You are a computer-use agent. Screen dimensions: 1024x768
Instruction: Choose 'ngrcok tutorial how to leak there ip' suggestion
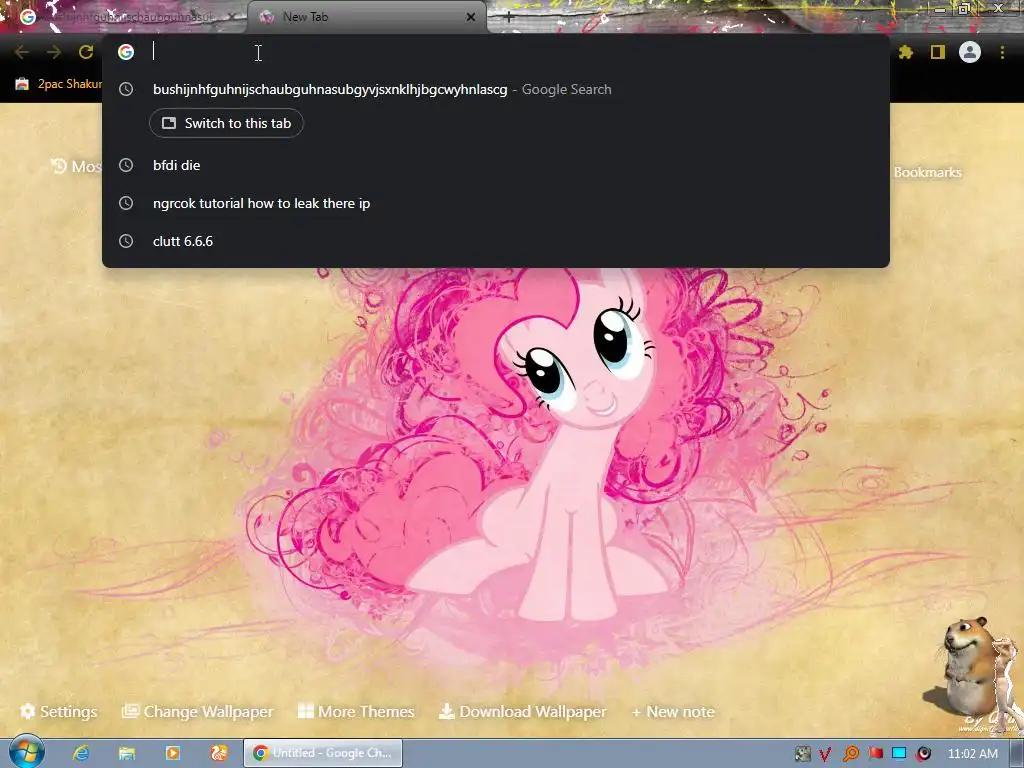point(496,203)
